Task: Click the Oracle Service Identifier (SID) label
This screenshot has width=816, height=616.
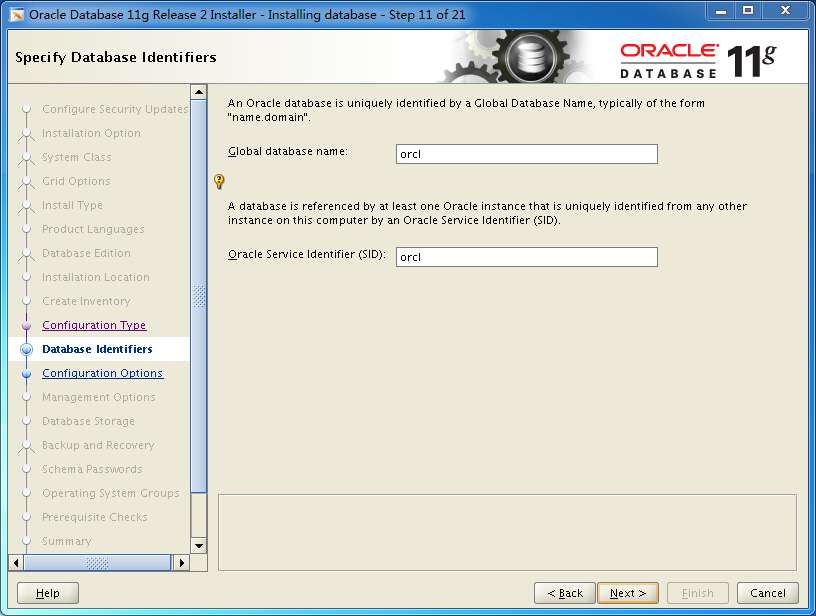Action: point(307,254)
